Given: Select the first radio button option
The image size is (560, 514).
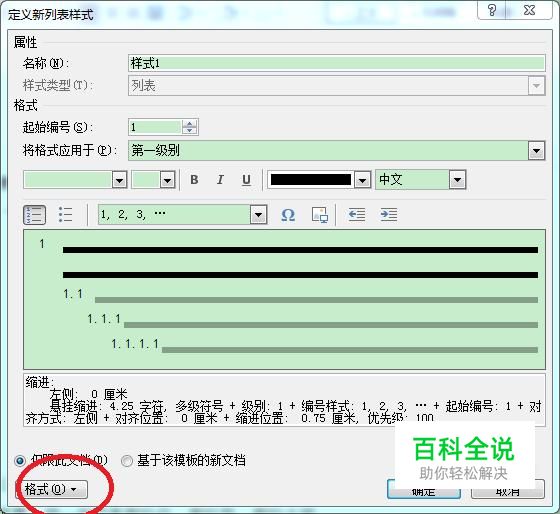Looking at the screenshot, I should [x=20, y=461].
